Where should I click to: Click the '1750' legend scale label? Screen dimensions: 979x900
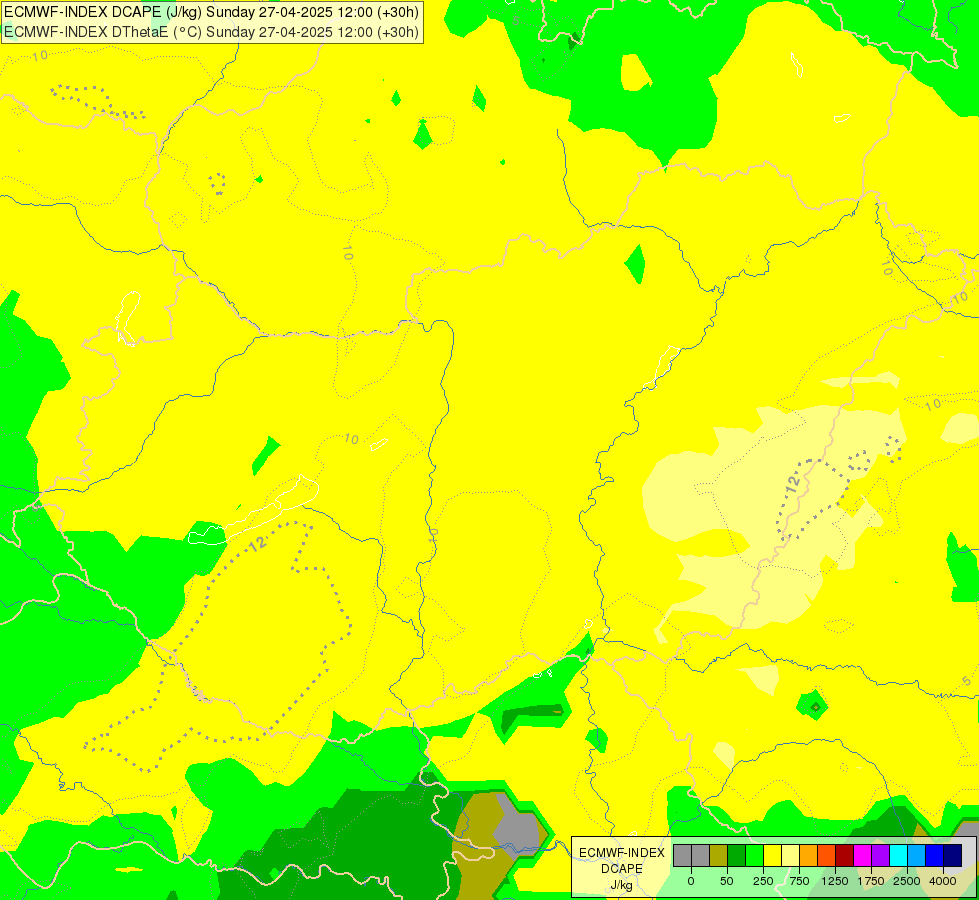pos(871,881)
